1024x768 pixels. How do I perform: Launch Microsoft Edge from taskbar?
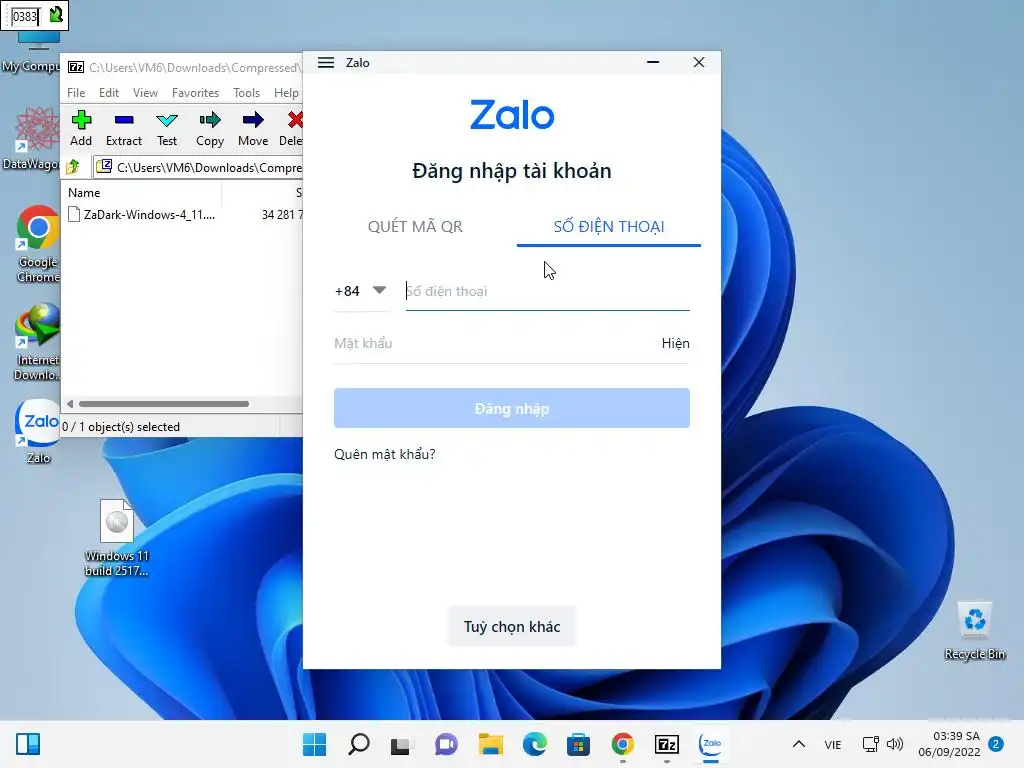pyautogui.click(x=534, y=744)
